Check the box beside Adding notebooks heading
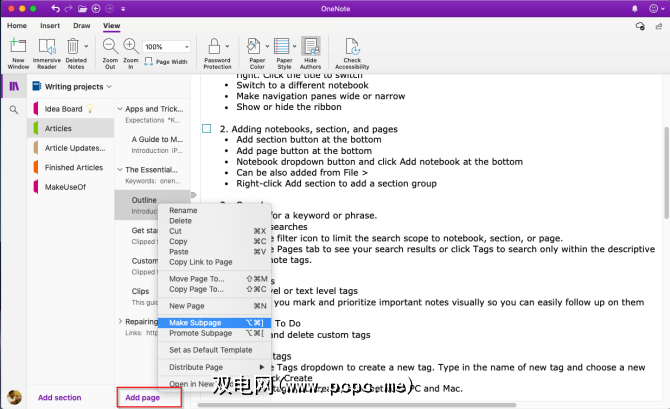 207,129
